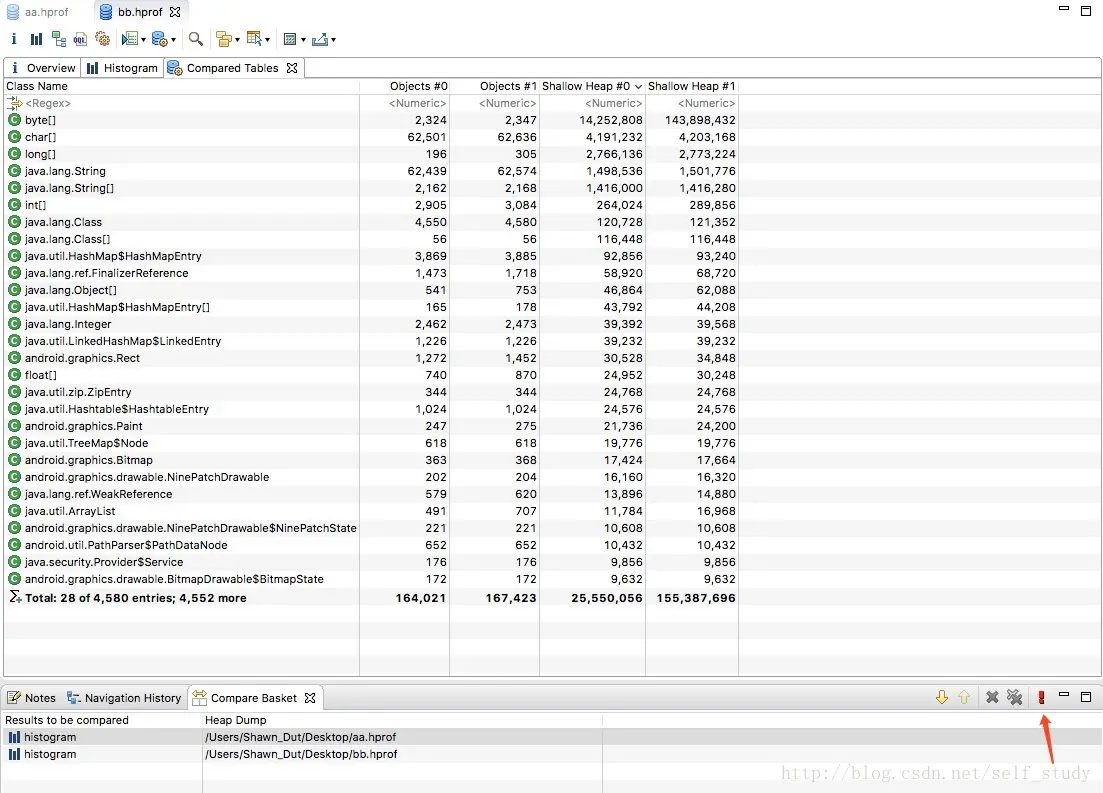Image resolution: width=1103 pixels, height=793 pixels.
Task: Open the Navigation History tab
Action: (124, 698)
